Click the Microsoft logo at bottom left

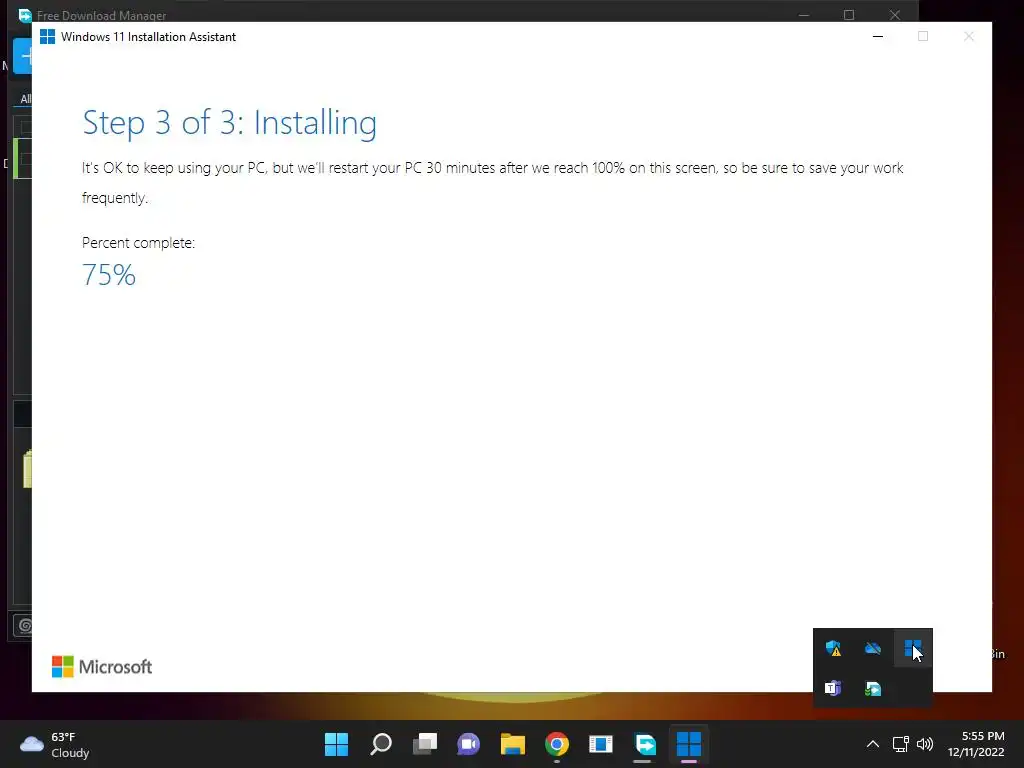click(x=102, y=667)
